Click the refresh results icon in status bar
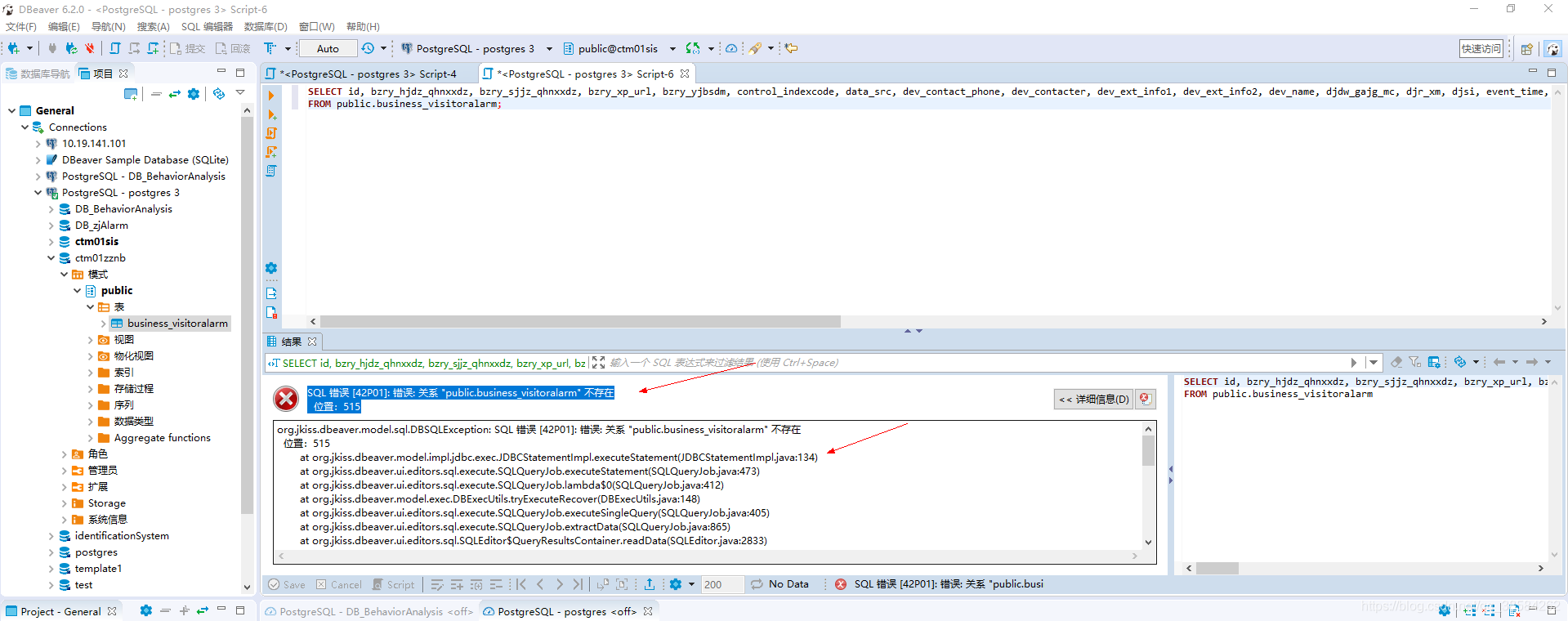Image resolution: width=1568 pixels, height=621 pixels. [757, 584]
